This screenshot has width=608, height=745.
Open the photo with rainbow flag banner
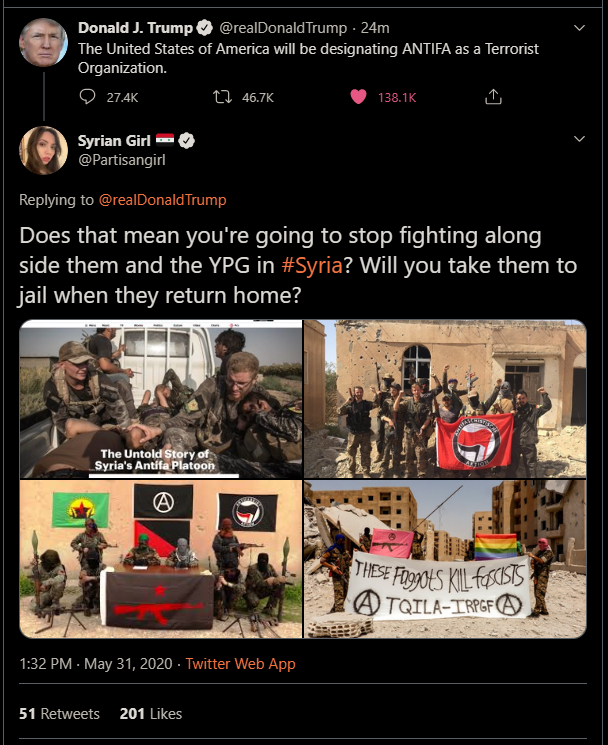(445, 559)
